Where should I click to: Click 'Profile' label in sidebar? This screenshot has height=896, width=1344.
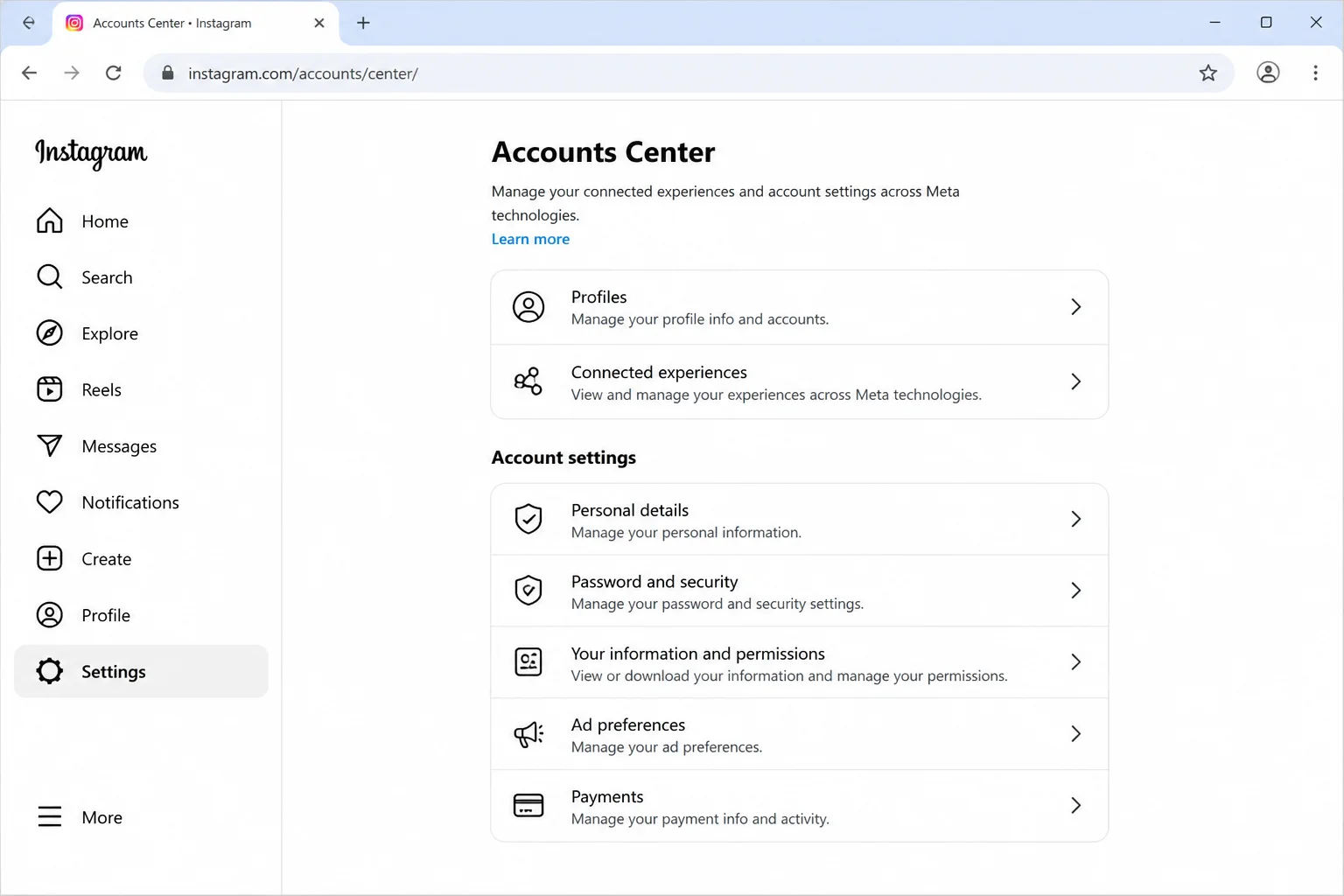106,615
